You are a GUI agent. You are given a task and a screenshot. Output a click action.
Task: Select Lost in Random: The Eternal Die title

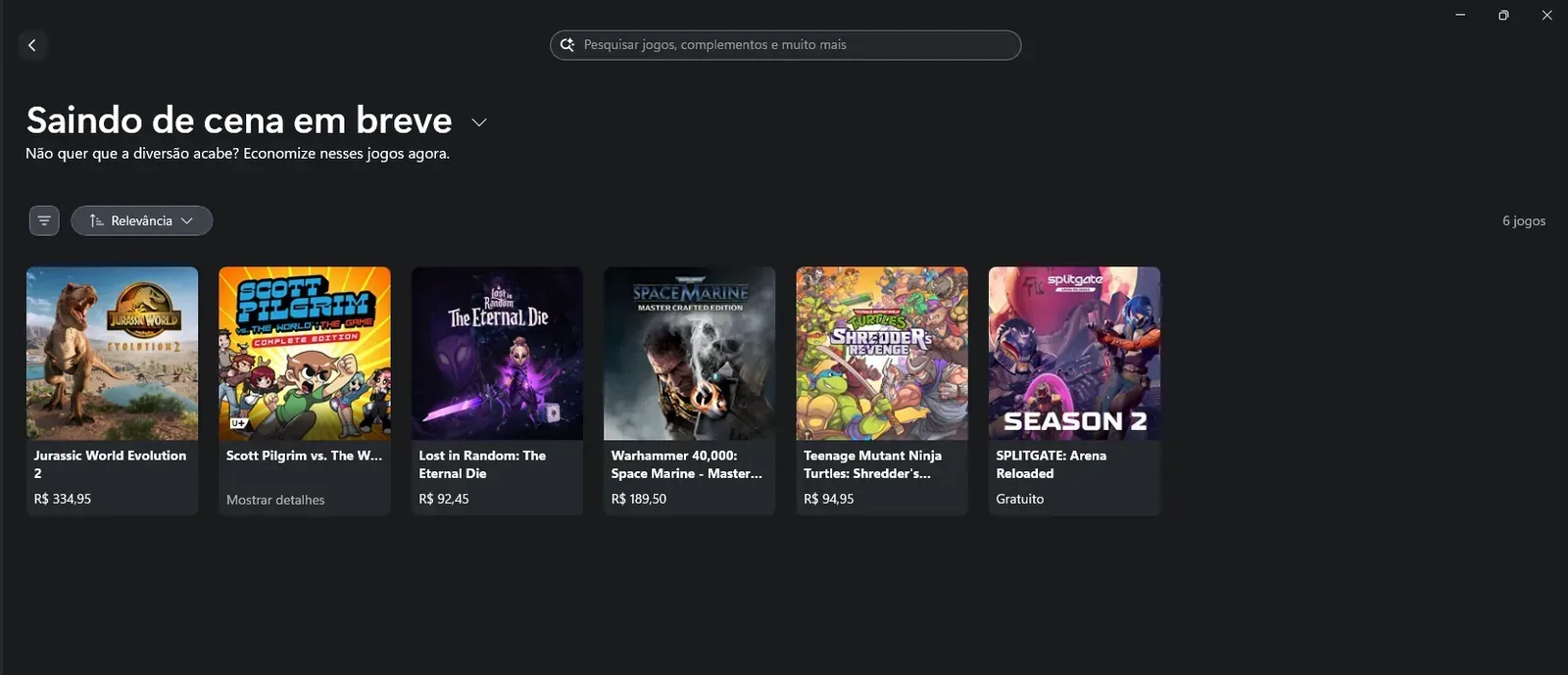click(x=482, y=464)
